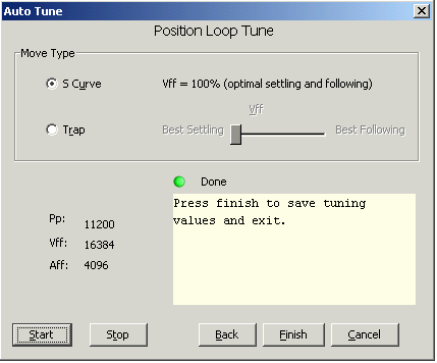437x363 pixels.
Task: Click the Pp value 11200
Action: point(99,224)
